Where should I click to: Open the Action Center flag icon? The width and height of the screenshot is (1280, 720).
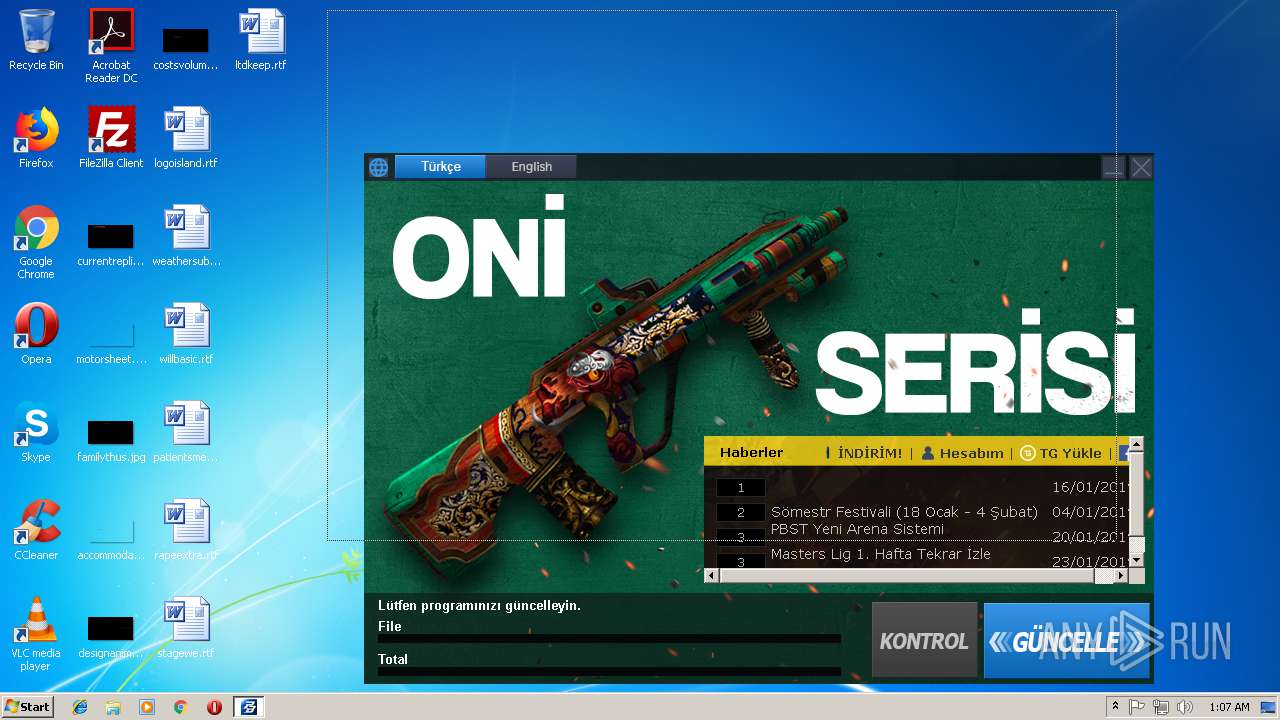(1137, 707)
